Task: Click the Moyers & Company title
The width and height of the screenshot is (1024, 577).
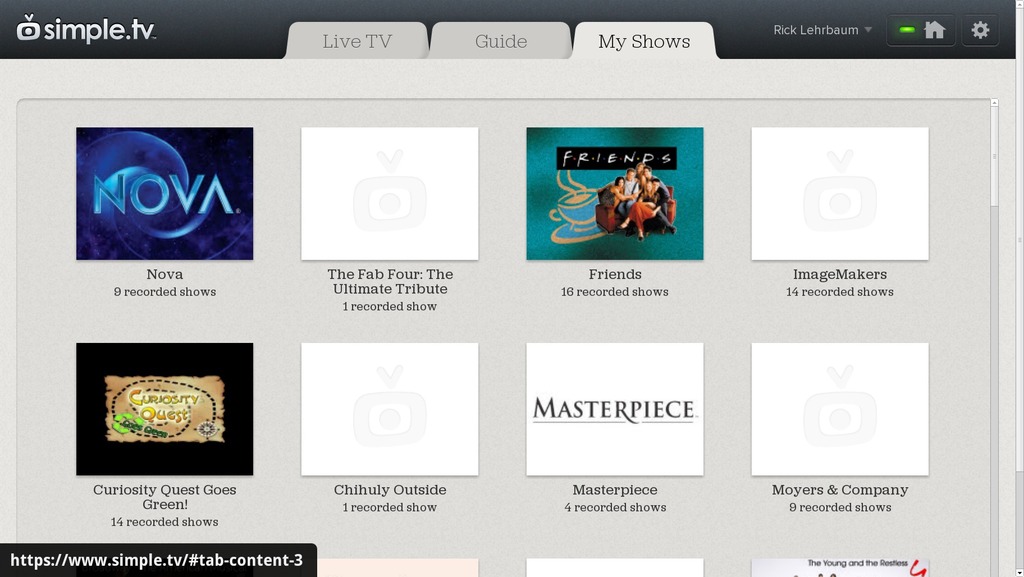Action: click(840, 490)
